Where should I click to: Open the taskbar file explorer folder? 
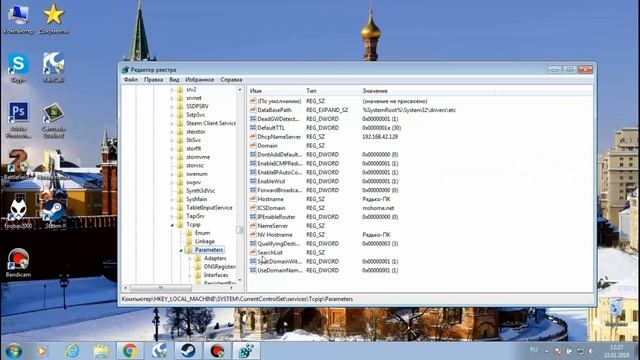click(101, 351)
